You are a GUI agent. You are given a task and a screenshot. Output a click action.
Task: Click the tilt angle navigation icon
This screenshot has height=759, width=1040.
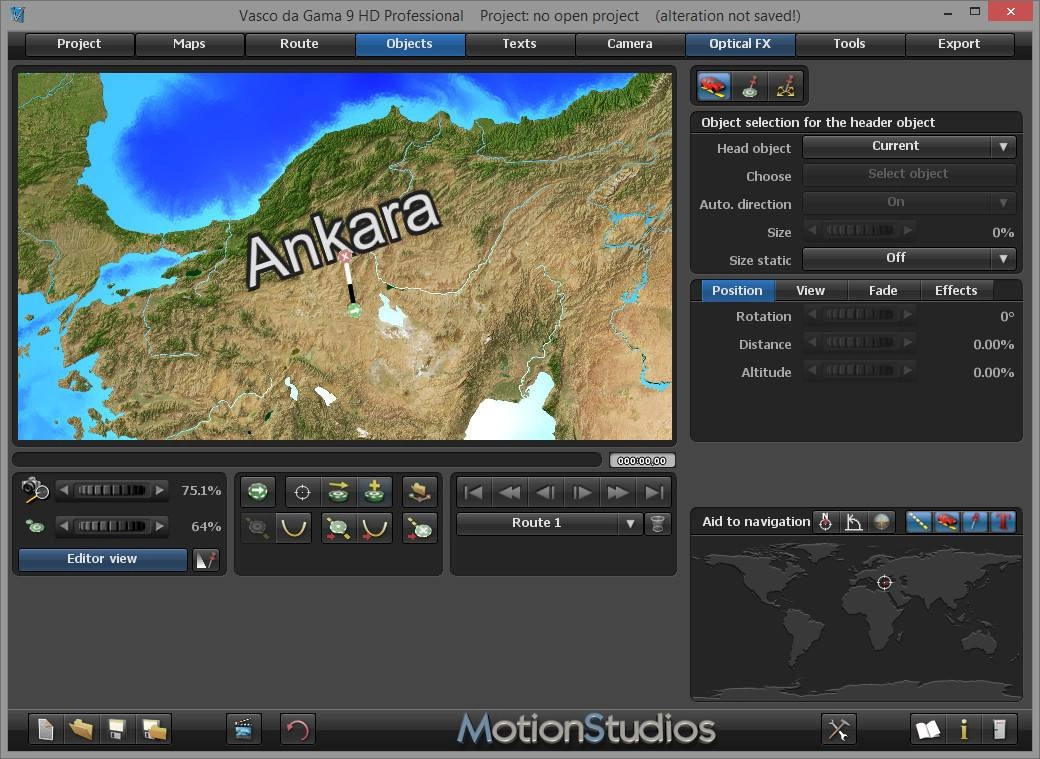coord(854,522)
